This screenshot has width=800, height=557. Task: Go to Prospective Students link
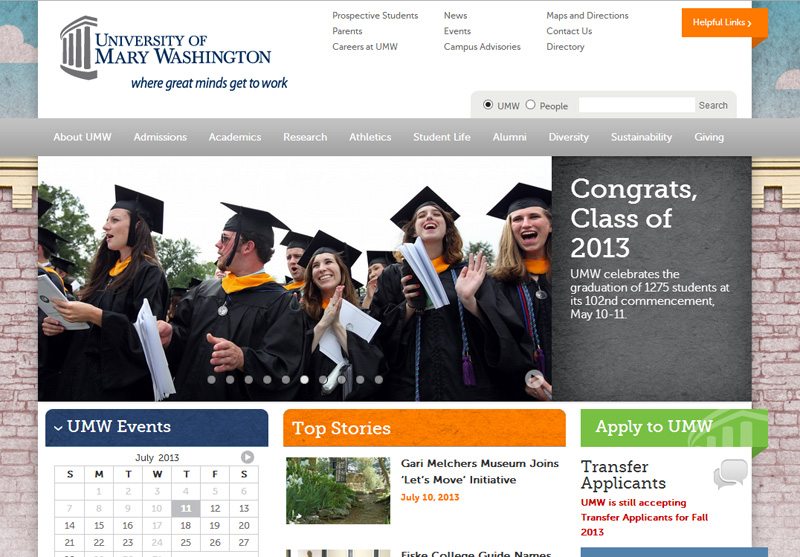[375, 16]
